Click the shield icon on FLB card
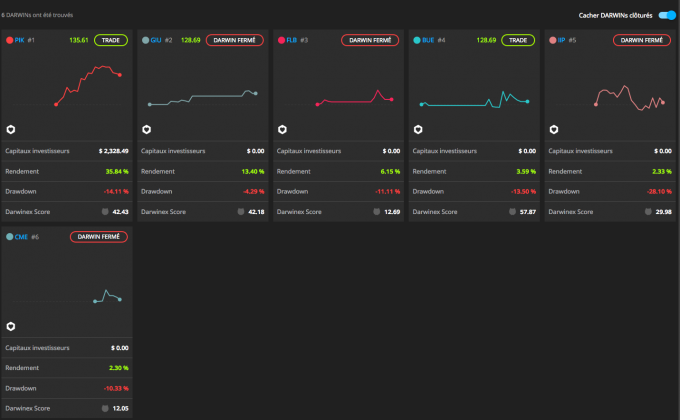Screen dimensions: 680x420 [282, 129]
